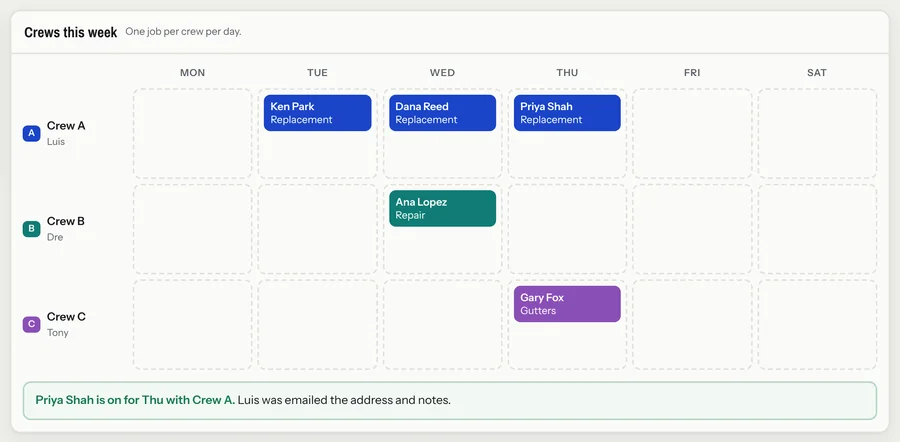Screen dimensions: 900x442
Task: Click 'Priya Shah is on for Thu' confirmation message
Action: point(450,400)
